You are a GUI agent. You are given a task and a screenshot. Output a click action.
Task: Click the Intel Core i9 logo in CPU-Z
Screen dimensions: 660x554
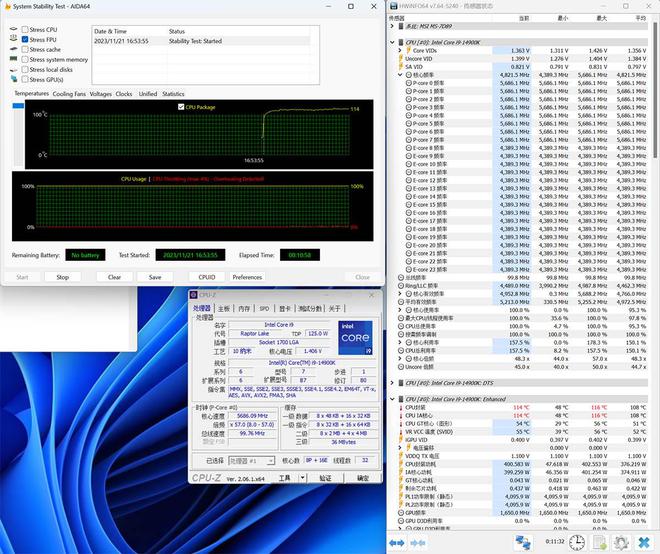tap(355, 338)
